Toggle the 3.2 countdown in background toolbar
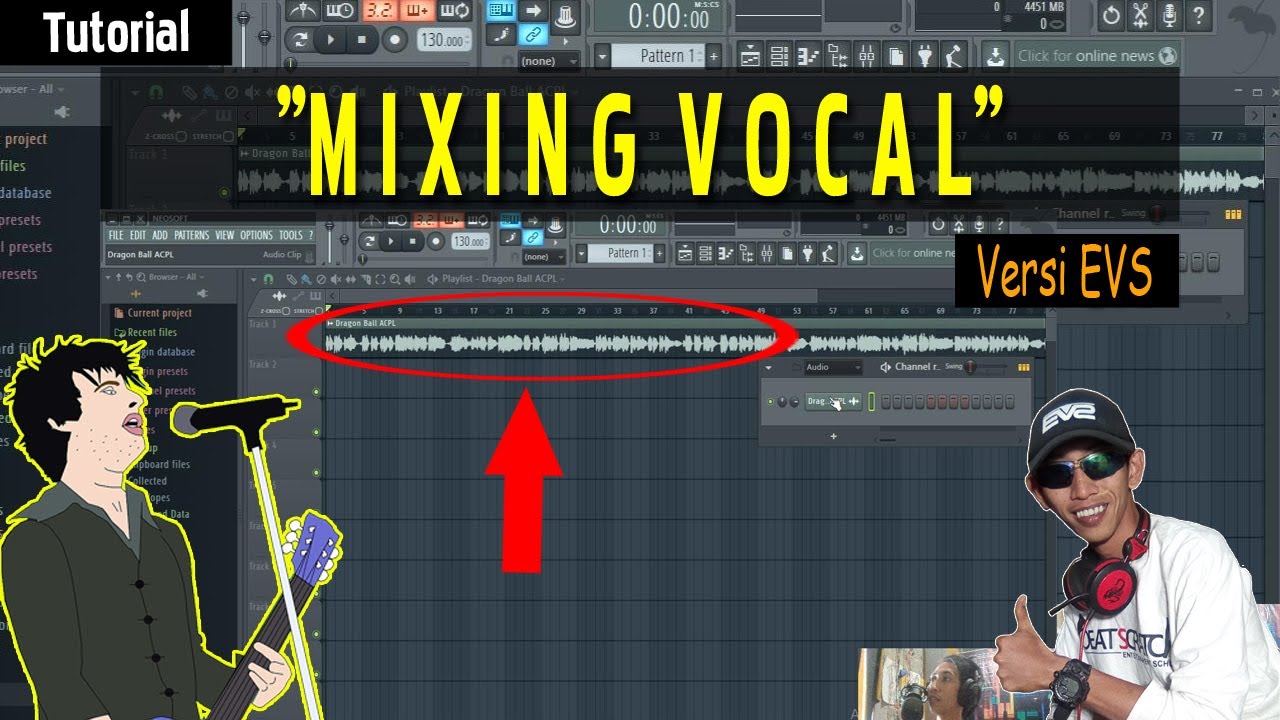 click(x=378, y=11)
